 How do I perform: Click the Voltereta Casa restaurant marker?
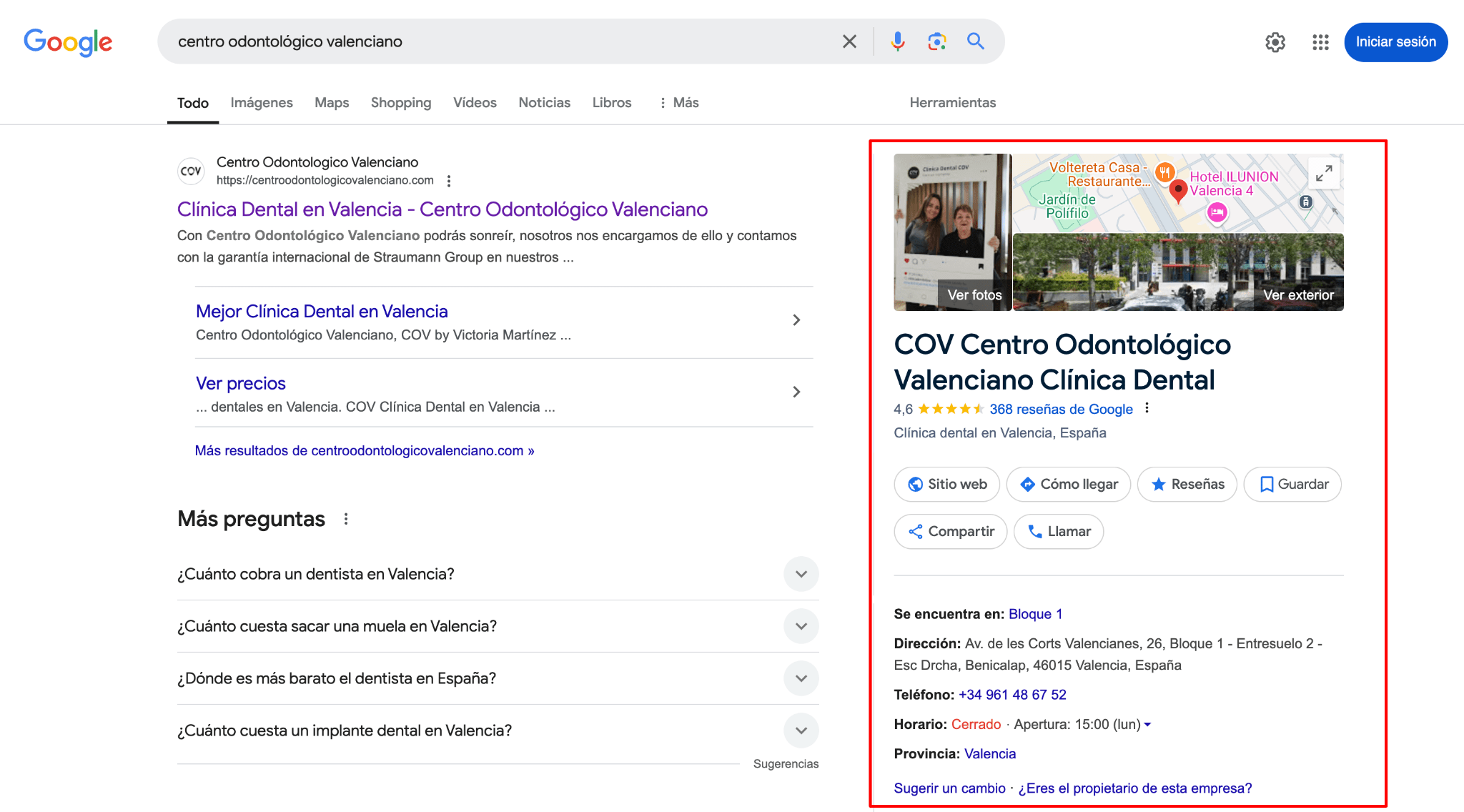coord(1164,172)
